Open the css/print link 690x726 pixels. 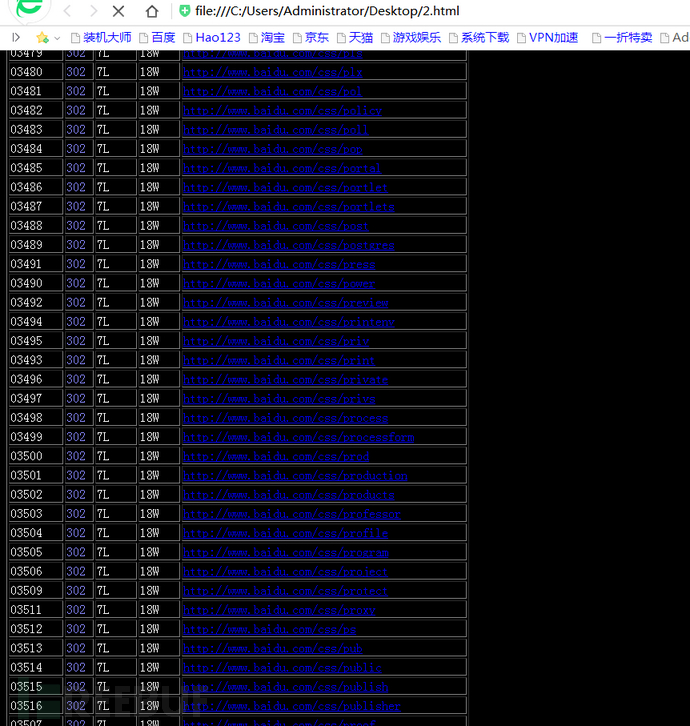point(279,361)
